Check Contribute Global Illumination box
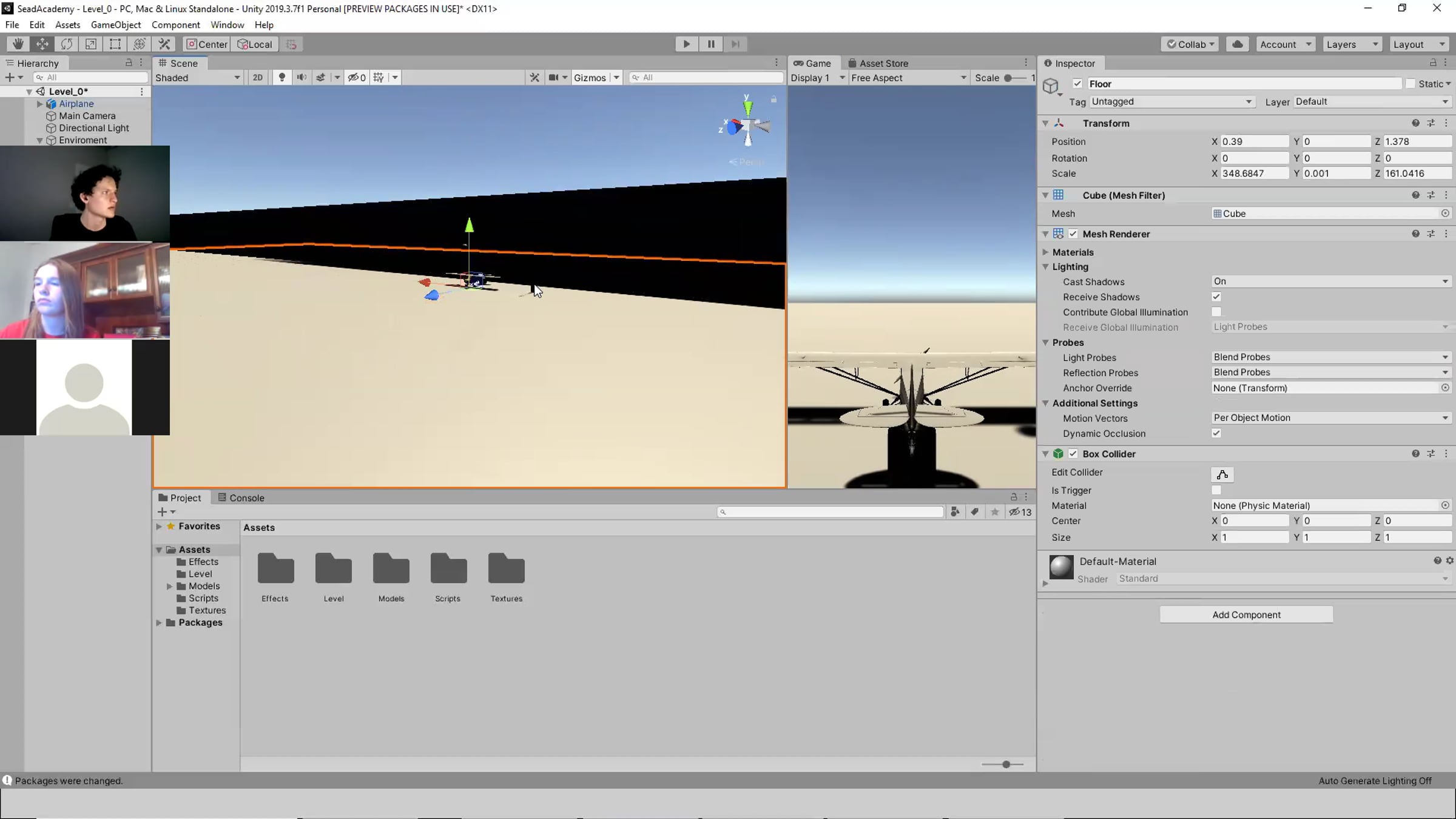Image resolution: width=1456 pixels, height=819 pixels. point(1216,312)
